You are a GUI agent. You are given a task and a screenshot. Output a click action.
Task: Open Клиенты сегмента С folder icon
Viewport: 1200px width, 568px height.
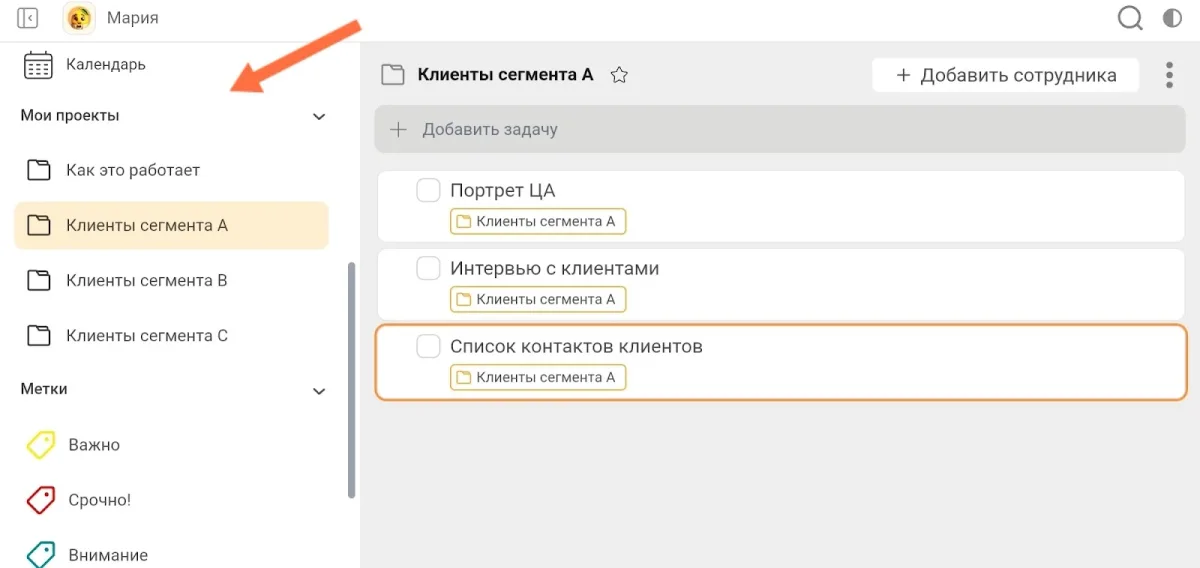pos(39,336)
